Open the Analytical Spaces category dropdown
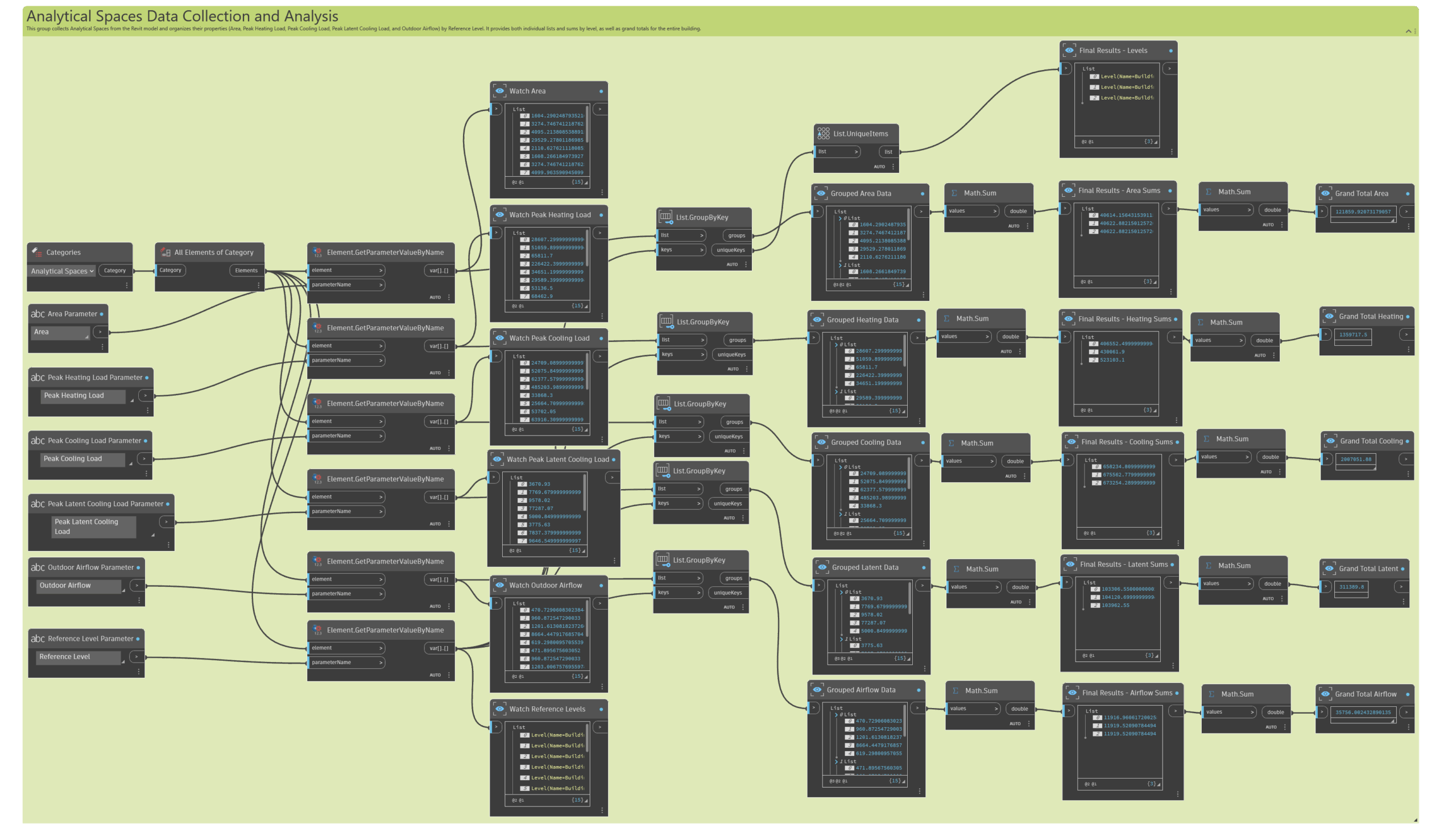This screenshot has height=828, width=1456. pyautogui.click(x=63, y=271)
